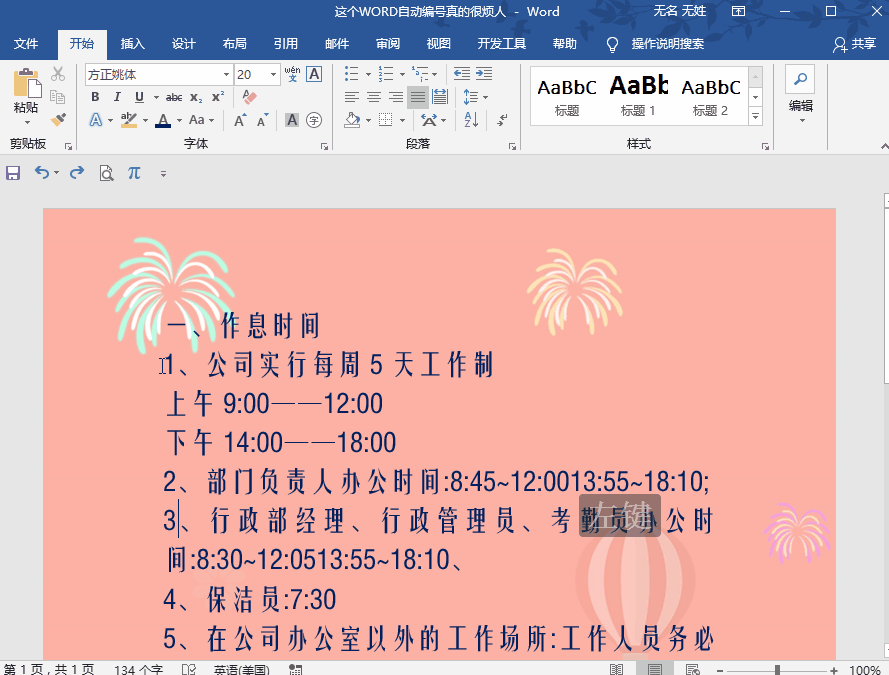The height and width of the screenshot is (675, 889).
Task: Clear all formatting with the eraser icon
Action: [247, 97]
